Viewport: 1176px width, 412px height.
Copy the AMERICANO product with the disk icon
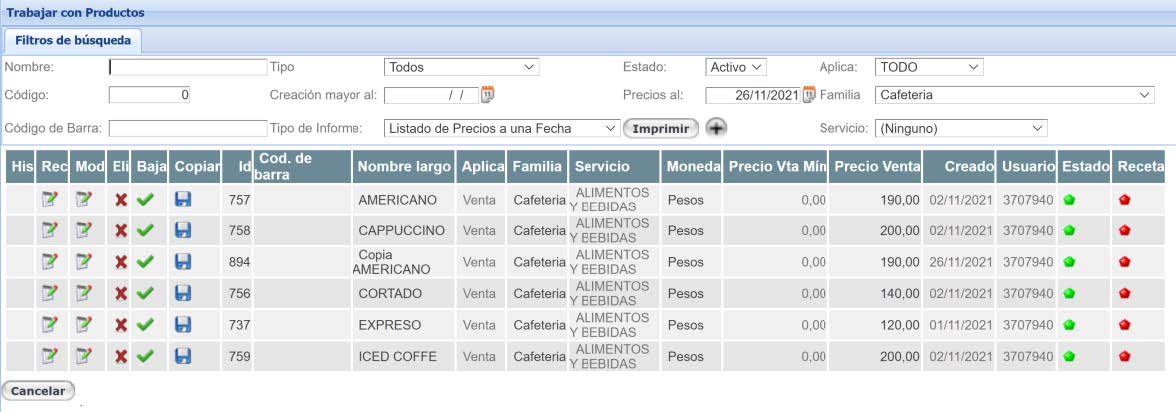183,200
